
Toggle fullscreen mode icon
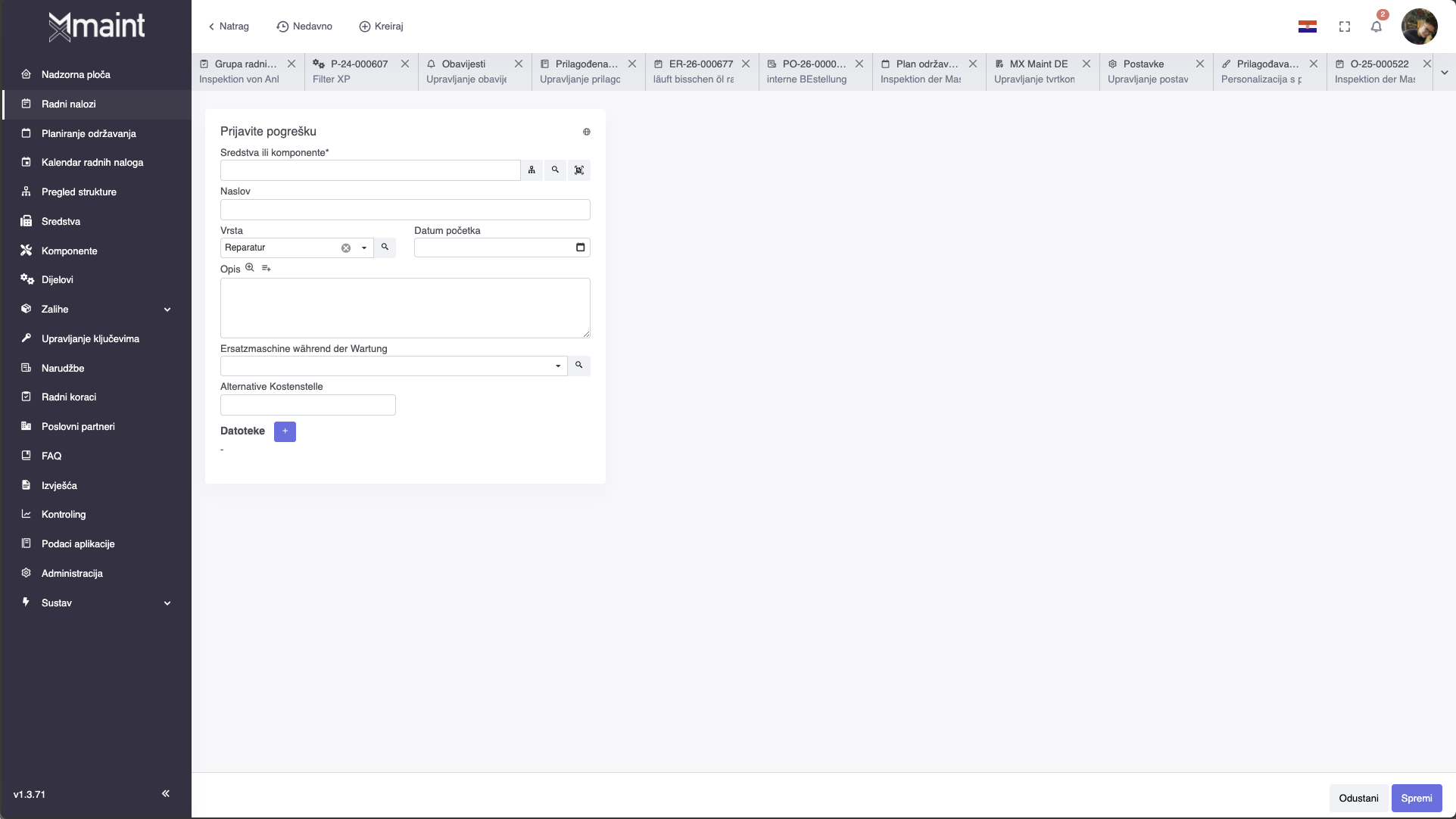tap(1345, 27)
